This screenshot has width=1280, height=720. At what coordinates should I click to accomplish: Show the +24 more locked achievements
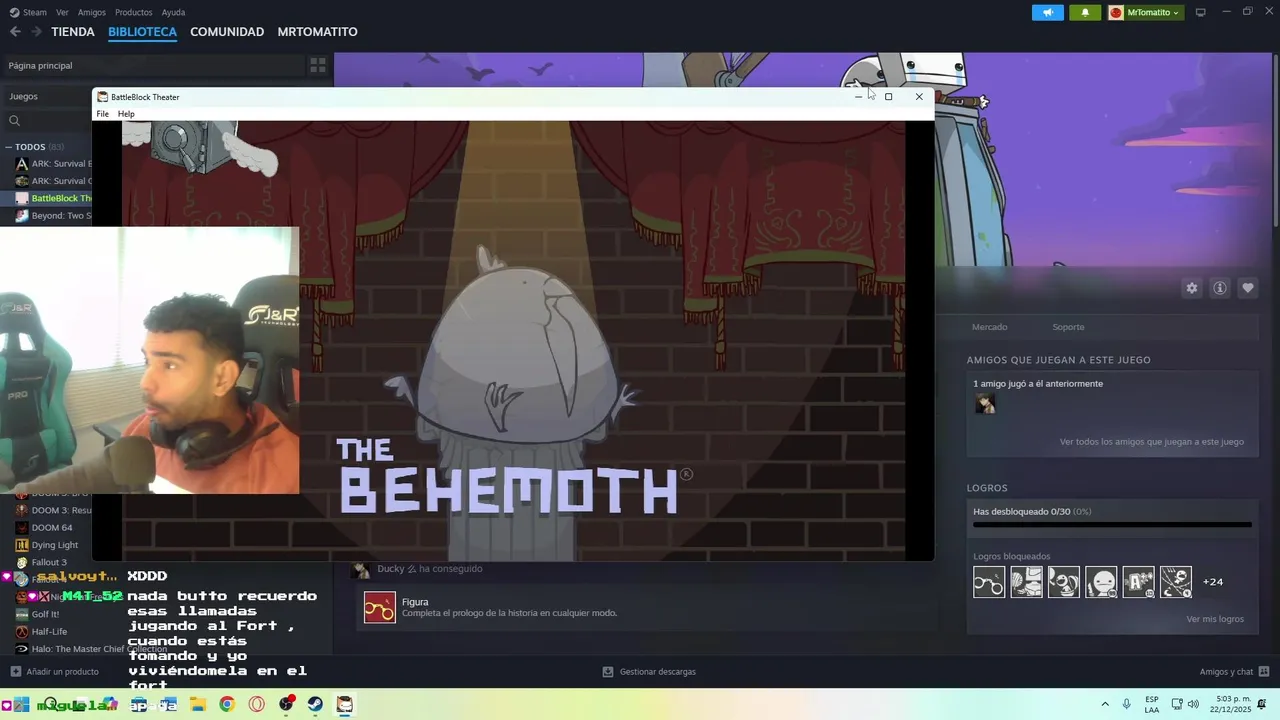click(x=1213, y=582)
